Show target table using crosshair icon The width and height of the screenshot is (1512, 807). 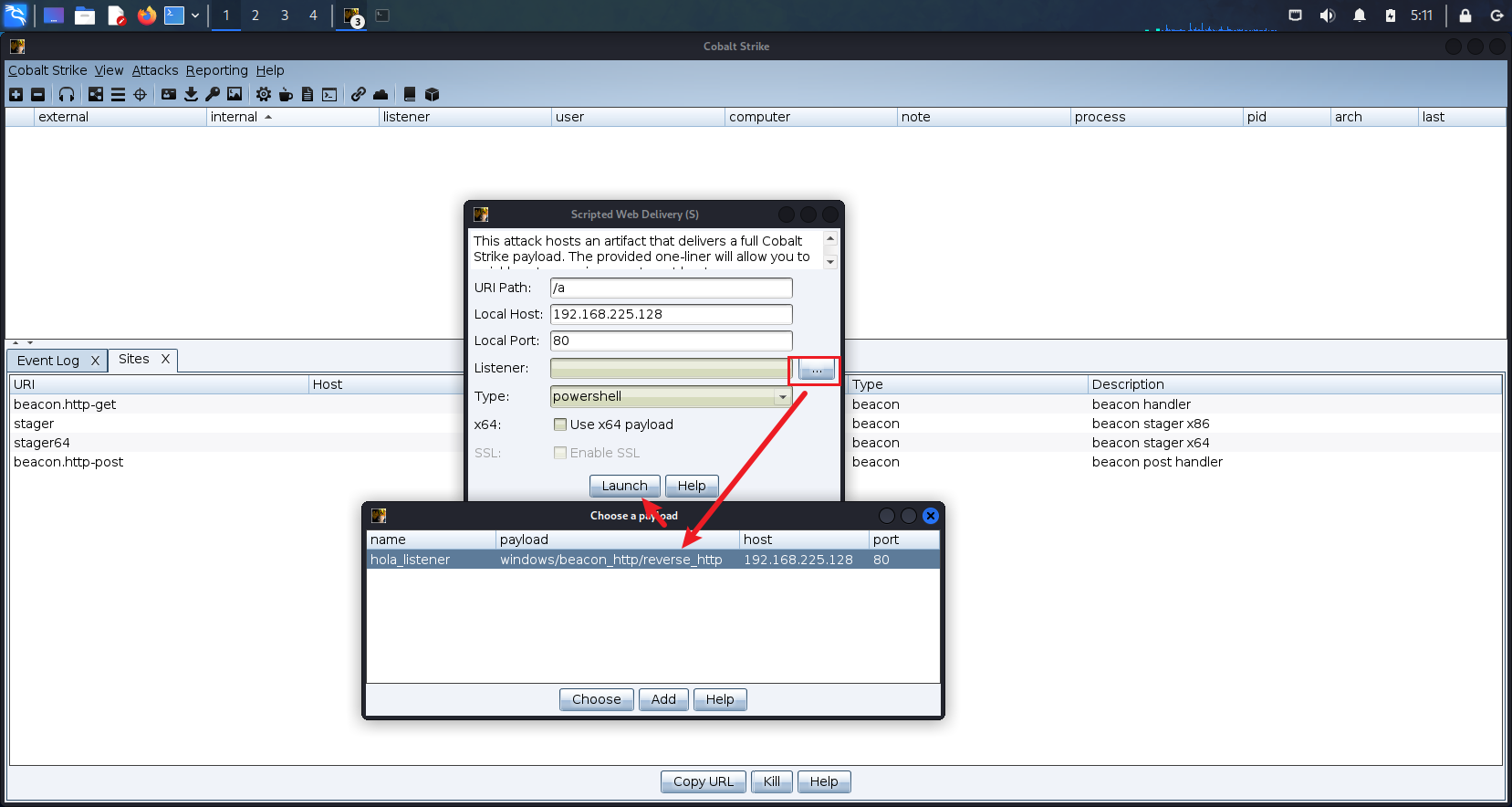coord(140,94)
